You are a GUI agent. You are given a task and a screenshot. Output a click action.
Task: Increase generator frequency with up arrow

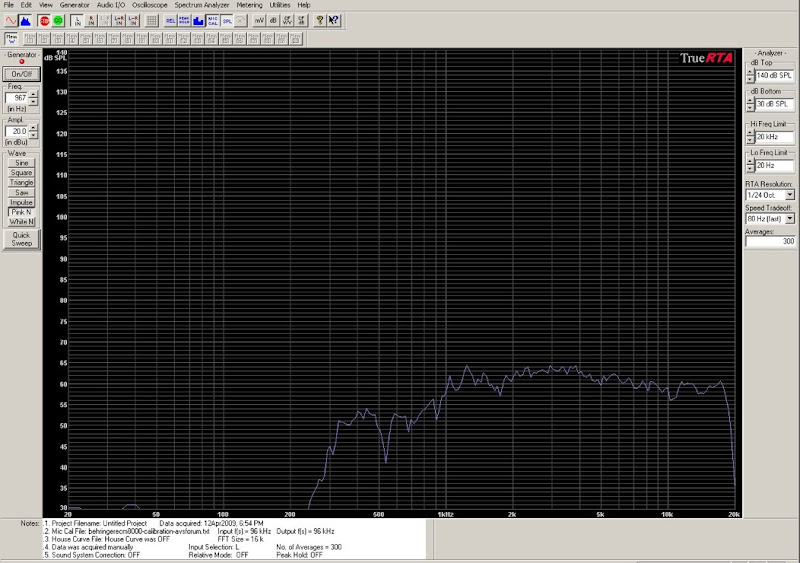tap(34, 95)
